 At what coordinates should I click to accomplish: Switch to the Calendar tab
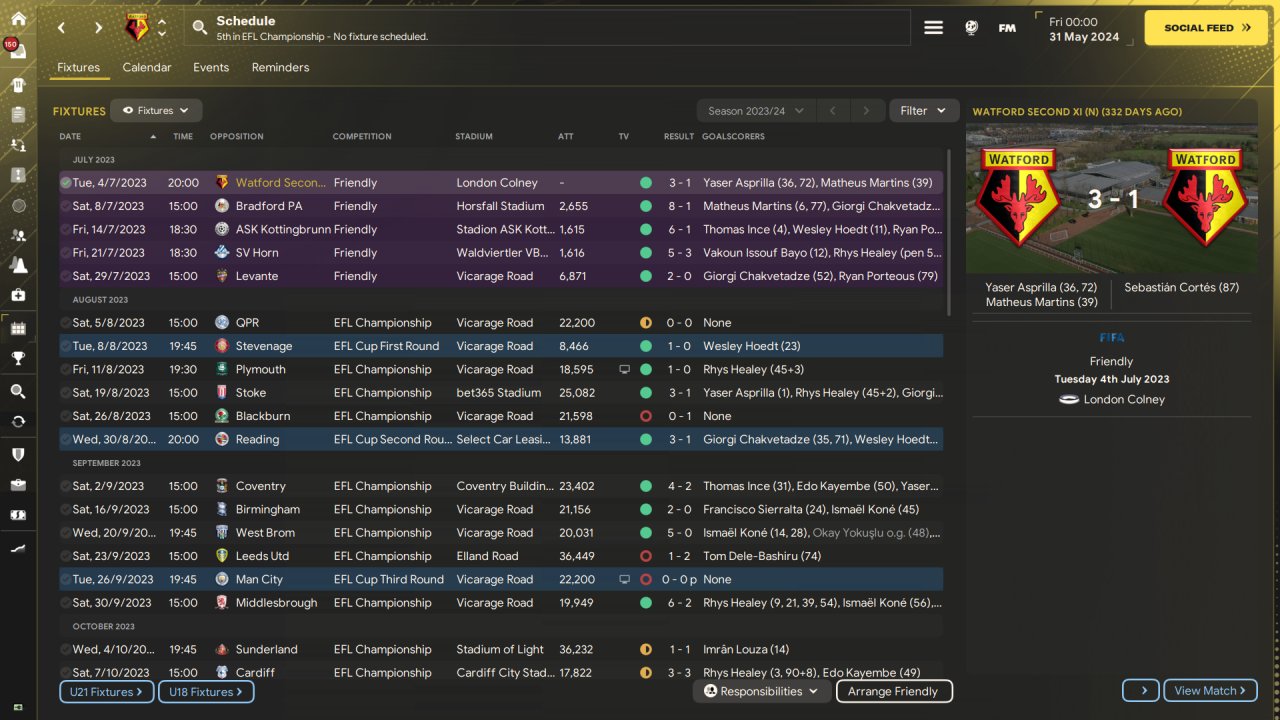coord(147,68)
